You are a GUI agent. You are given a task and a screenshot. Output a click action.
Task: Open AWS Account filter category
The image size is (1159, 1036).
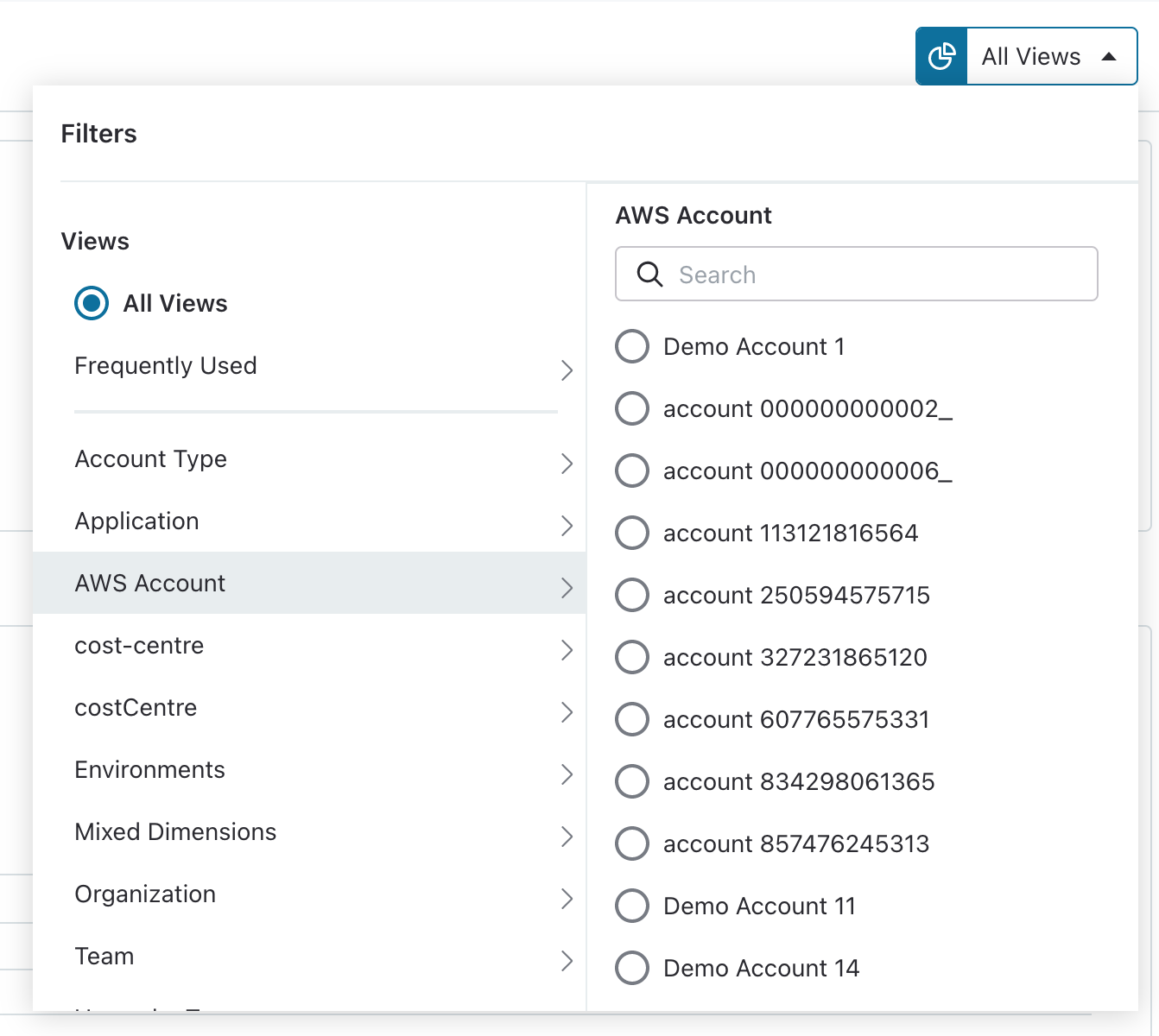[309, 583]
